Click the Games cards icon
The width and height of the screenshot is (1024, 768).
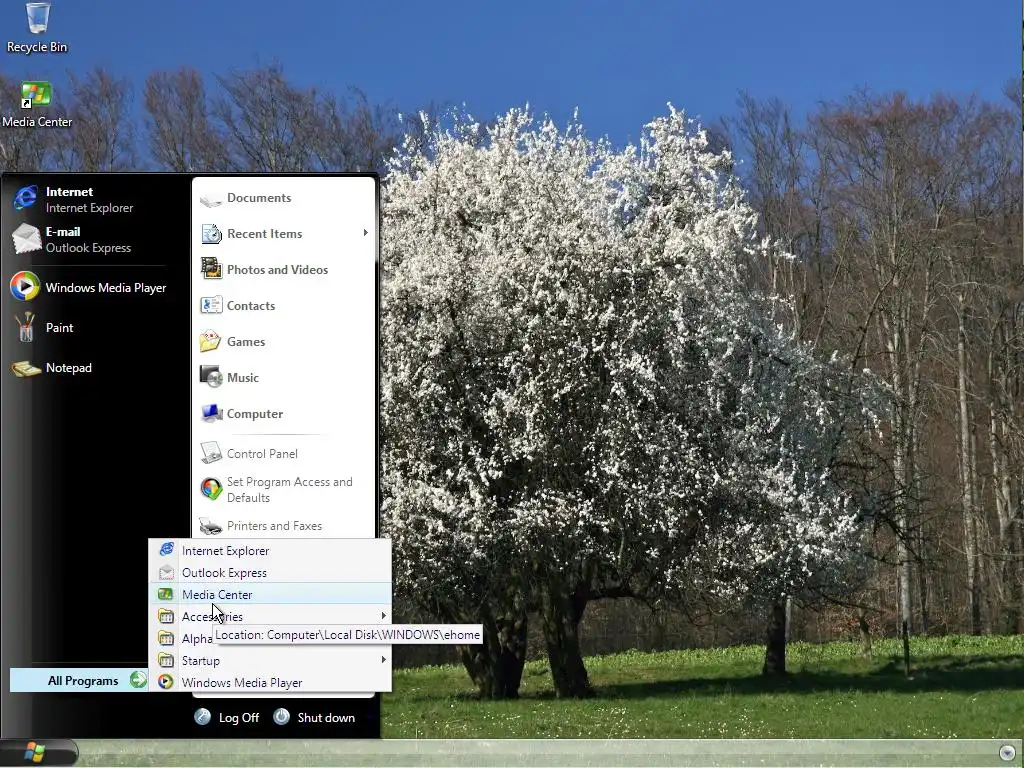click(210, 342)
